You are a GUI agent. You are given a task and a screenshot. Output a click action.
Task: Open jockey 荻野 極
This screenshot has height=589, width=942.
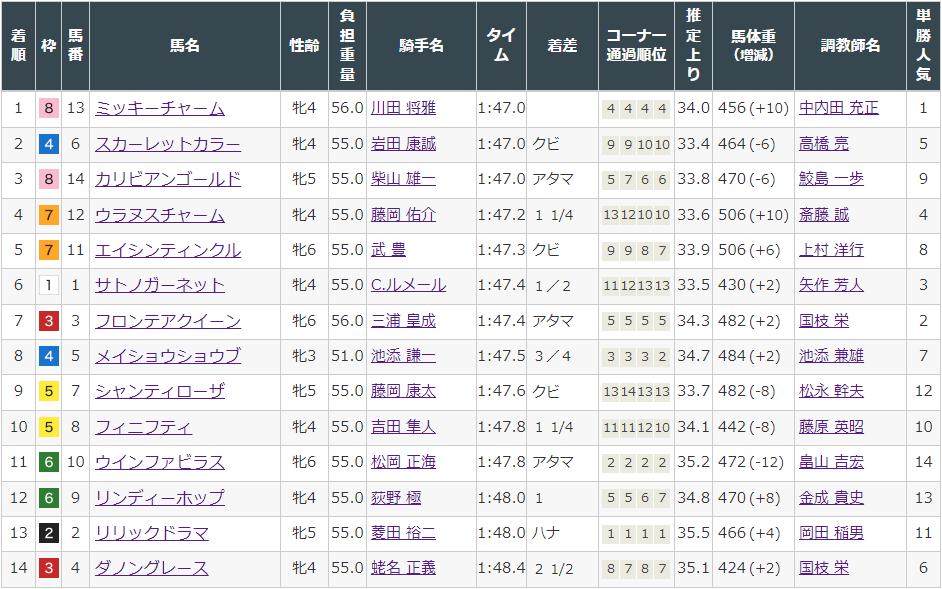click(x=396, y=498)
